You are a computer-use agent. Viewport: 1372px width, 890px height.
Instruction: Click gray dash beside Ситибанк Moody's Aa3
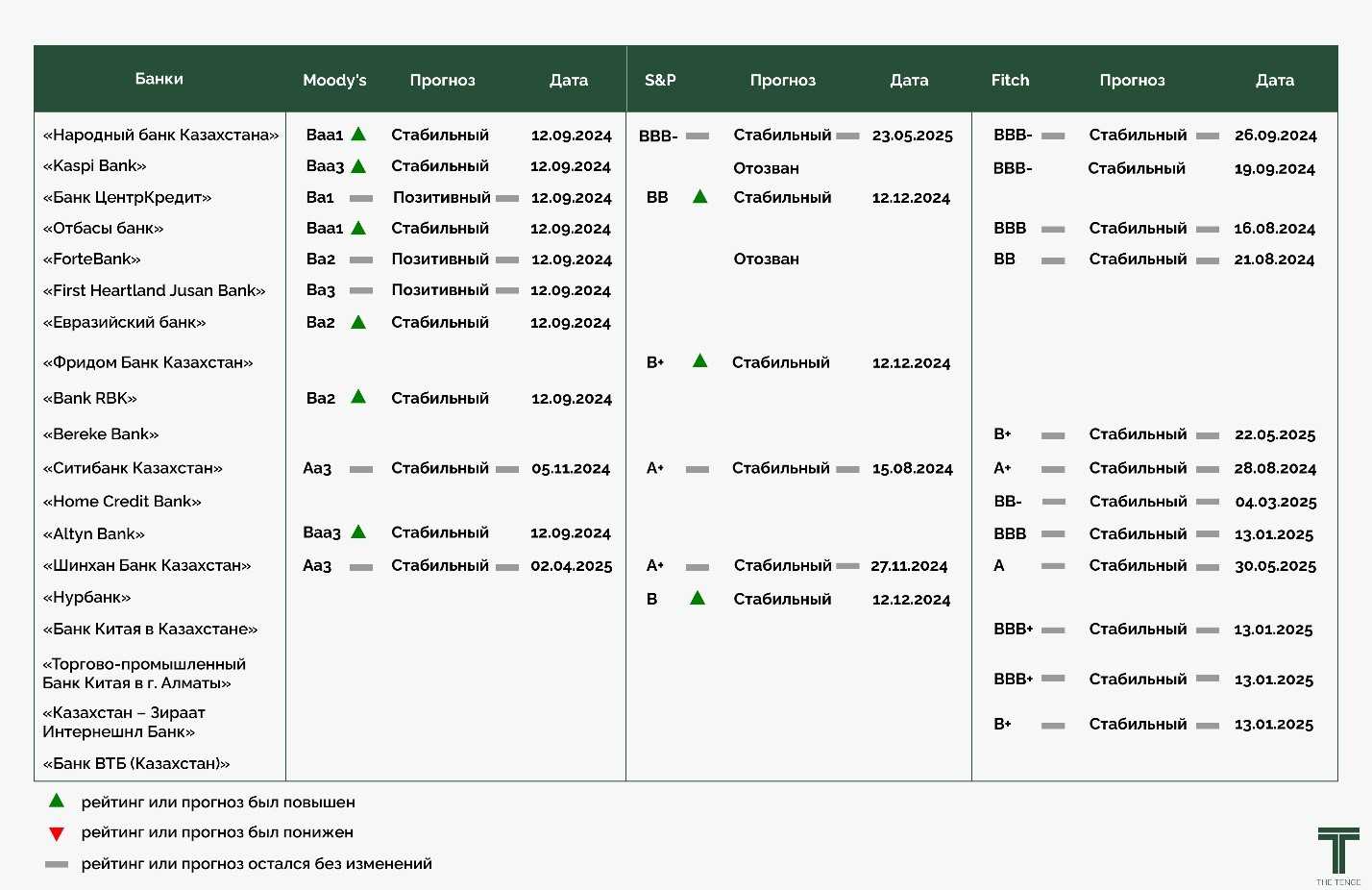tap(361, 469)
